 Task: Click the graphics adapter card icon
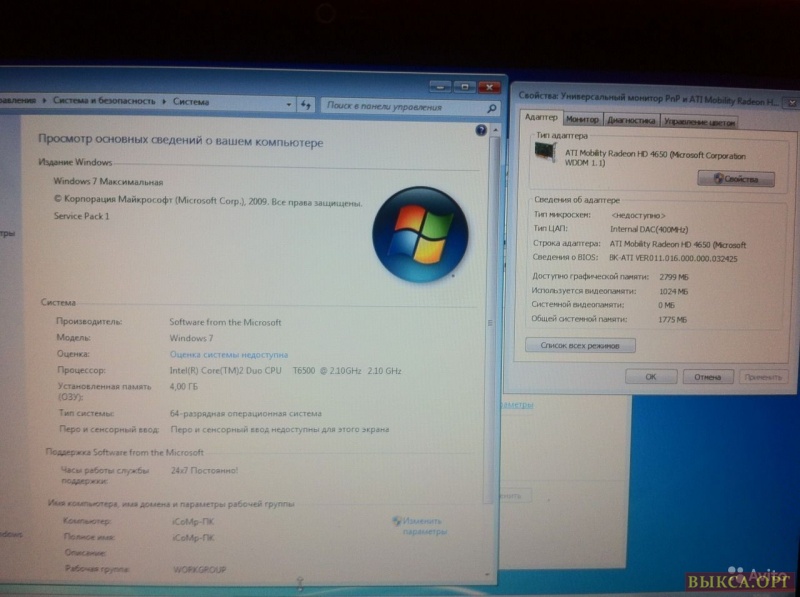click(546, 151)
